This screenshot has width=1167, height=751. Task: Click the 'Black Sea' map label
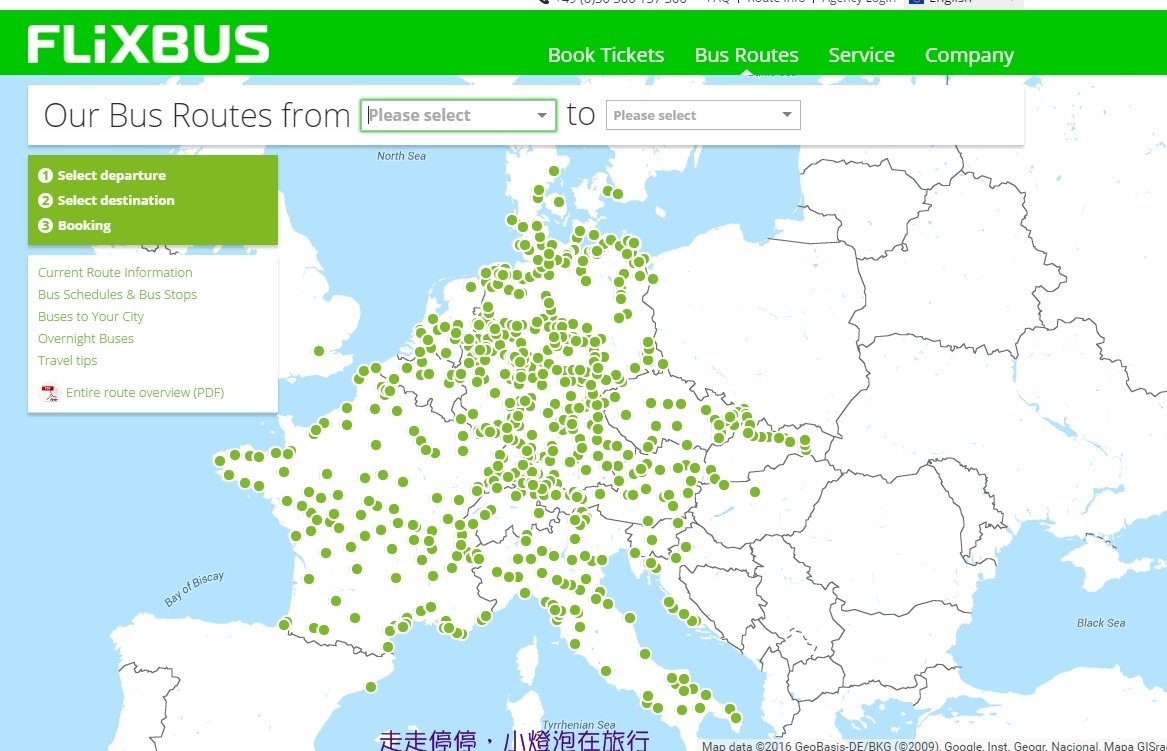(1101, 623)
